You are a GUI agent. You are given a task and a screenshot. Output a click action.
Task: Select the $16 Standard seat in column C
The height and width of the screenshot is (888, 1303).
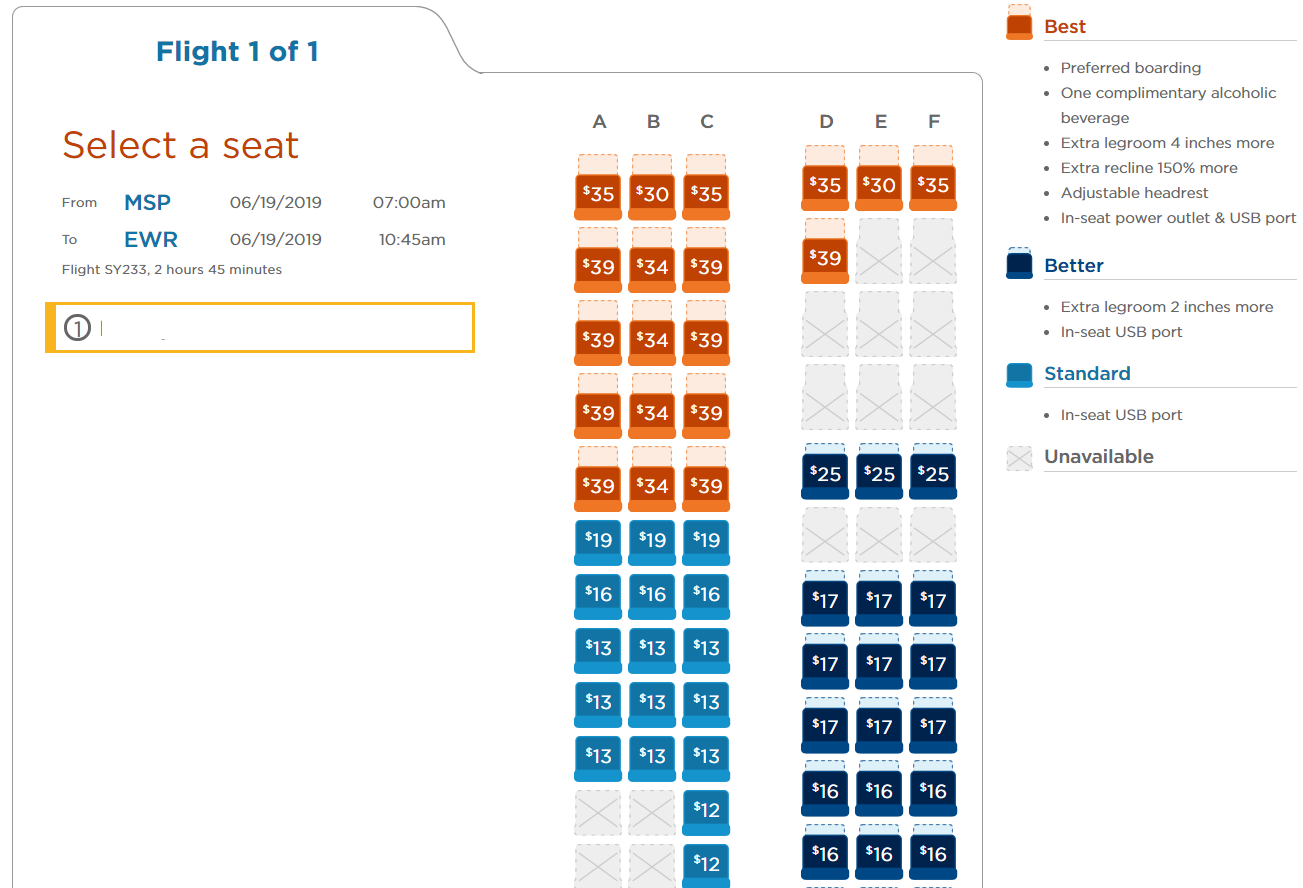pos(706,596)
